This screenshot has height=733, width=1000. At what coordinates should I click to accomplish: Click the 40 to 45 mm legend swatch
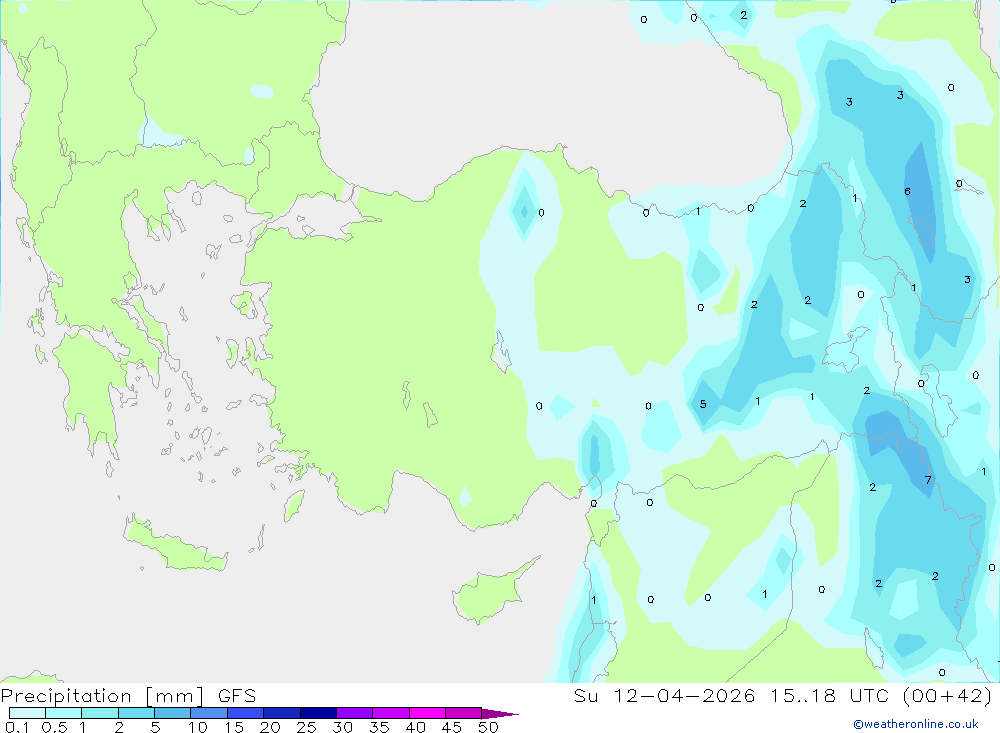point(427,713)
